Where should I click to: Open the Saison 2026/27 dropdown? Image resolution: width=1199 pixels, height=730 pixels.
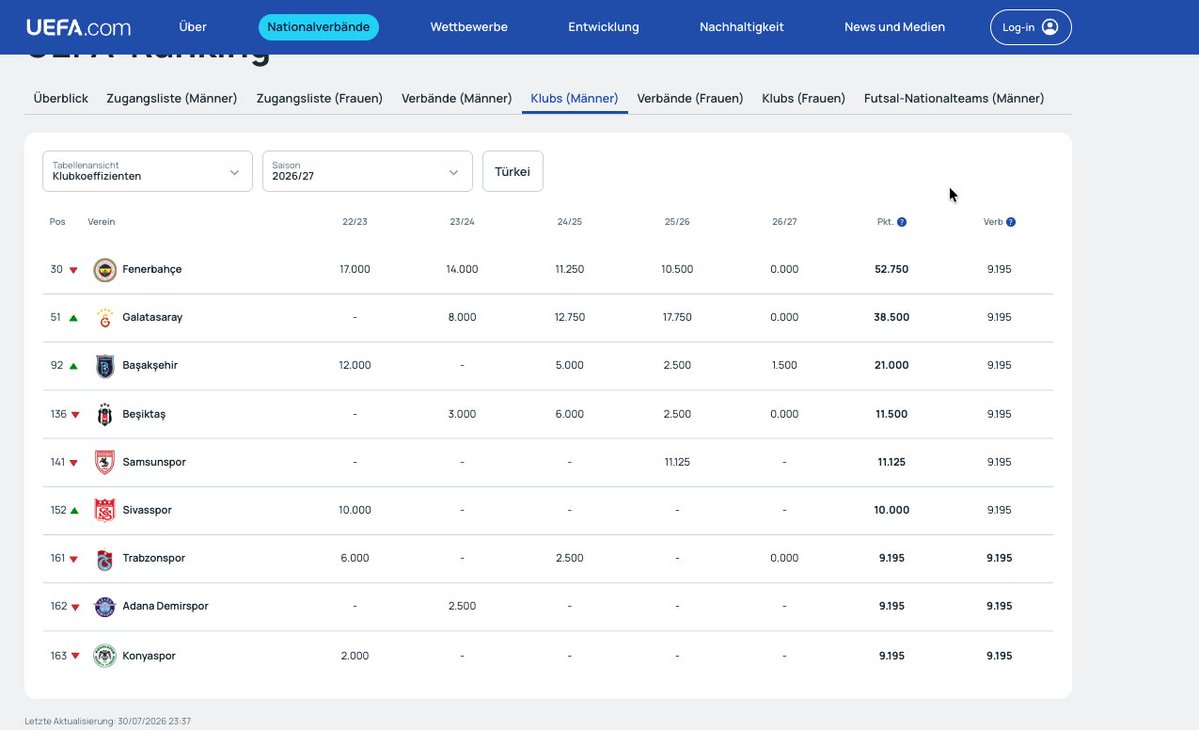click(x=367, y=171)
